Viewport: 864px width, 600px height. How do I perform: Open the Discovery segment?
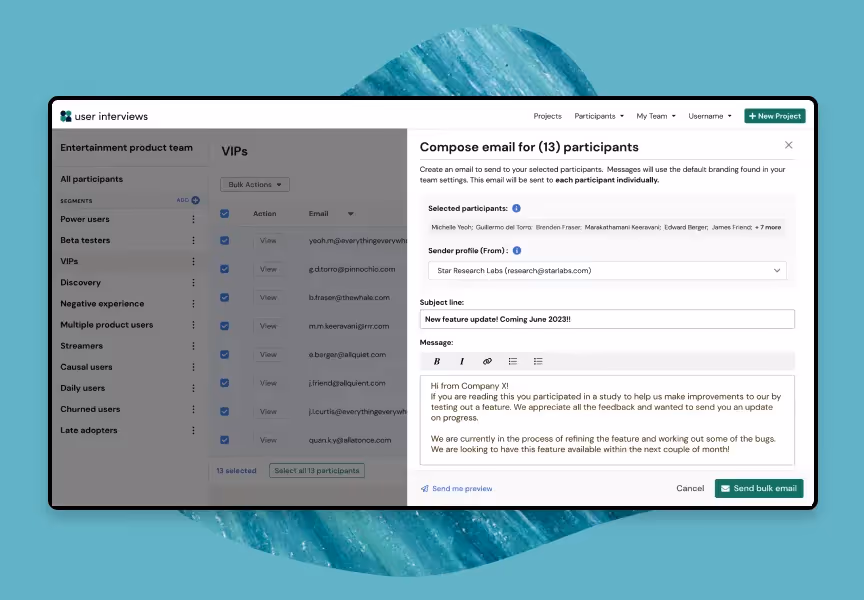(x=80, y=283)
